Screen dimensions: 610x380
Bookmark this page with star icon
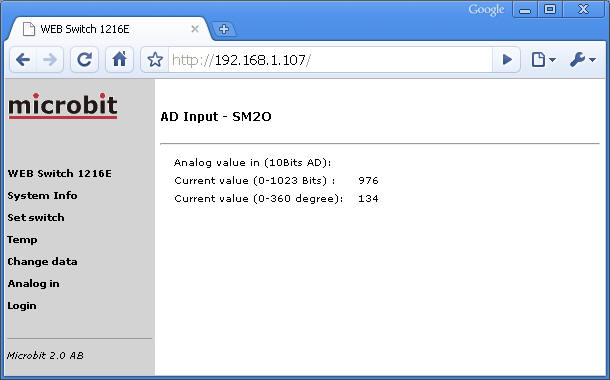pos(155,60)
